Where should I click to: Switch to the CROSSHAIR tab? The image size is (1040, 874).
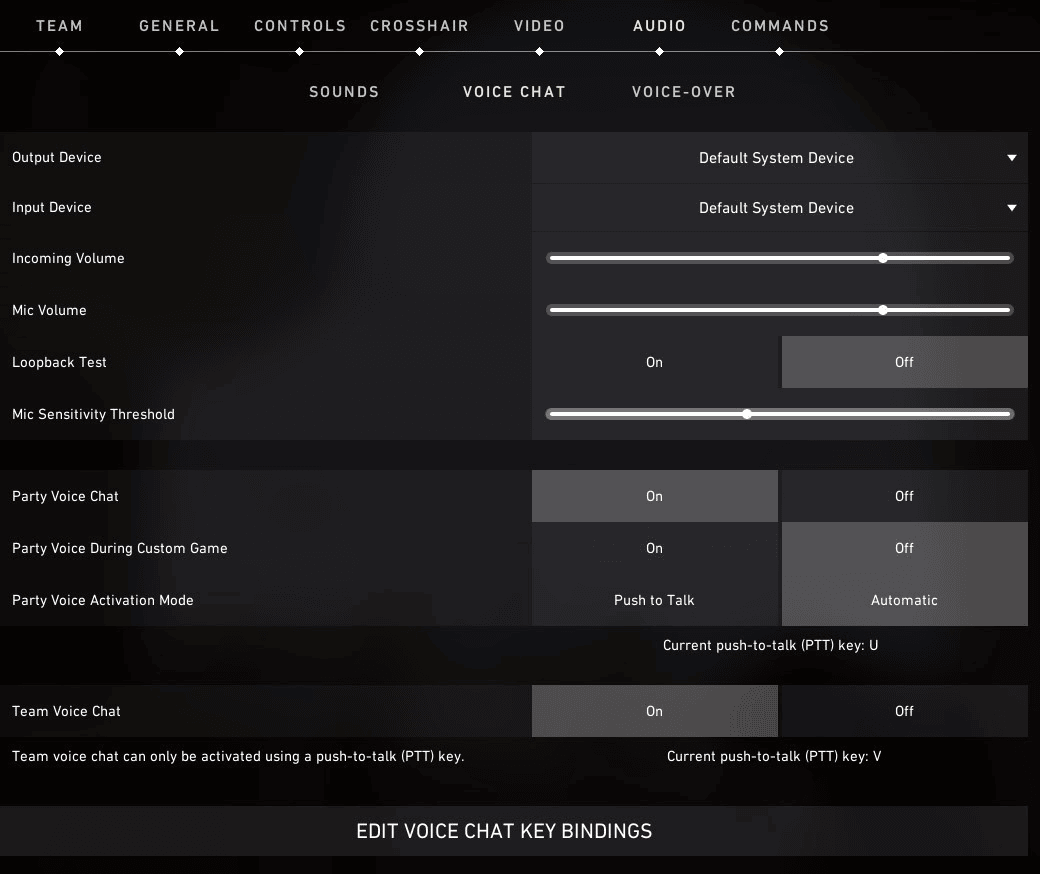(x=419, y=26)
